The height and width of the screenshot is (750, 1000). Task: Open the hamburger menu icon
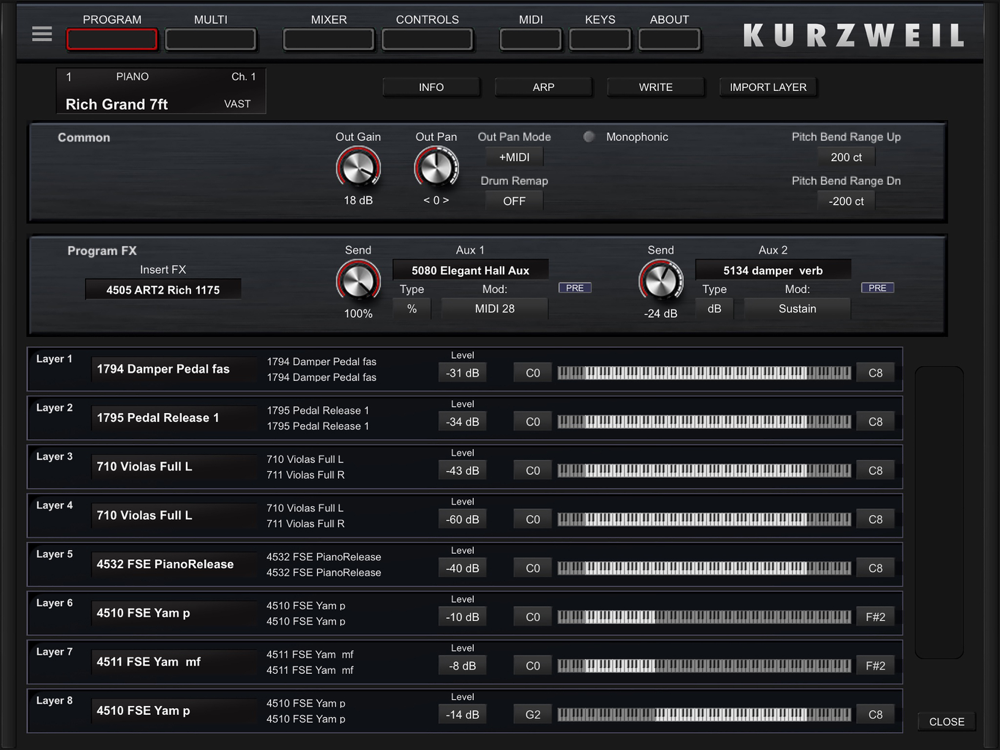click(x=42, y=34)
